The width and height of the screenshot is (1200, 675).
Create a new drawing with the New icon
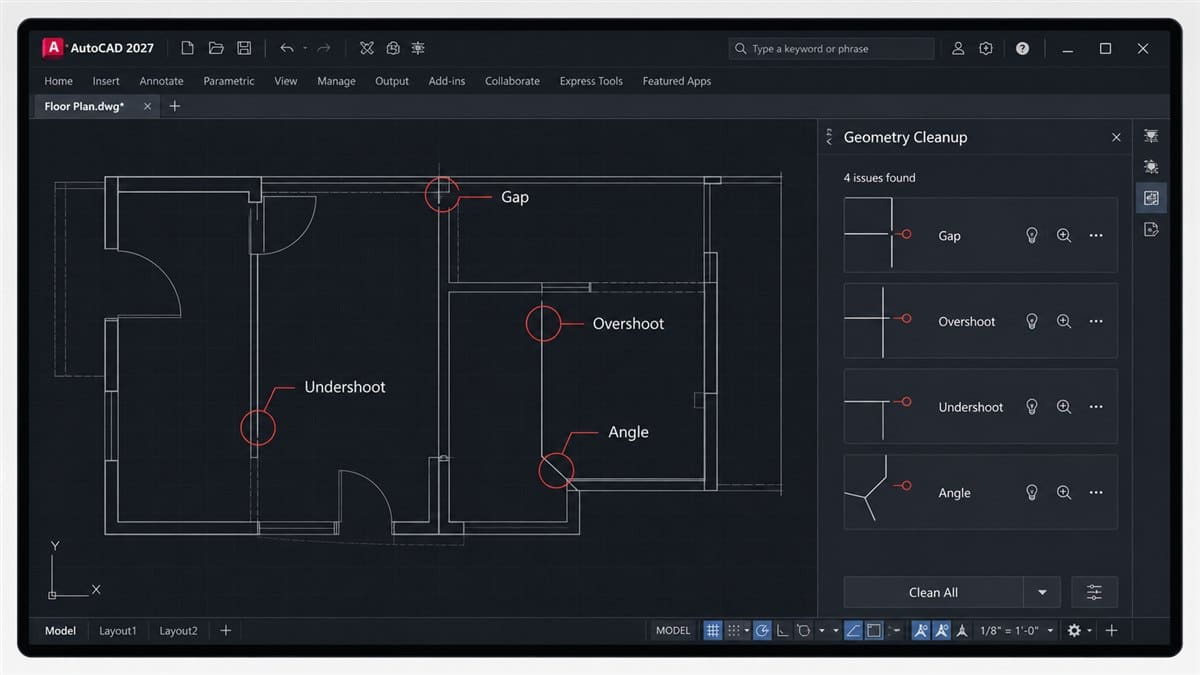pyautogui.click(x=187, y=48)
